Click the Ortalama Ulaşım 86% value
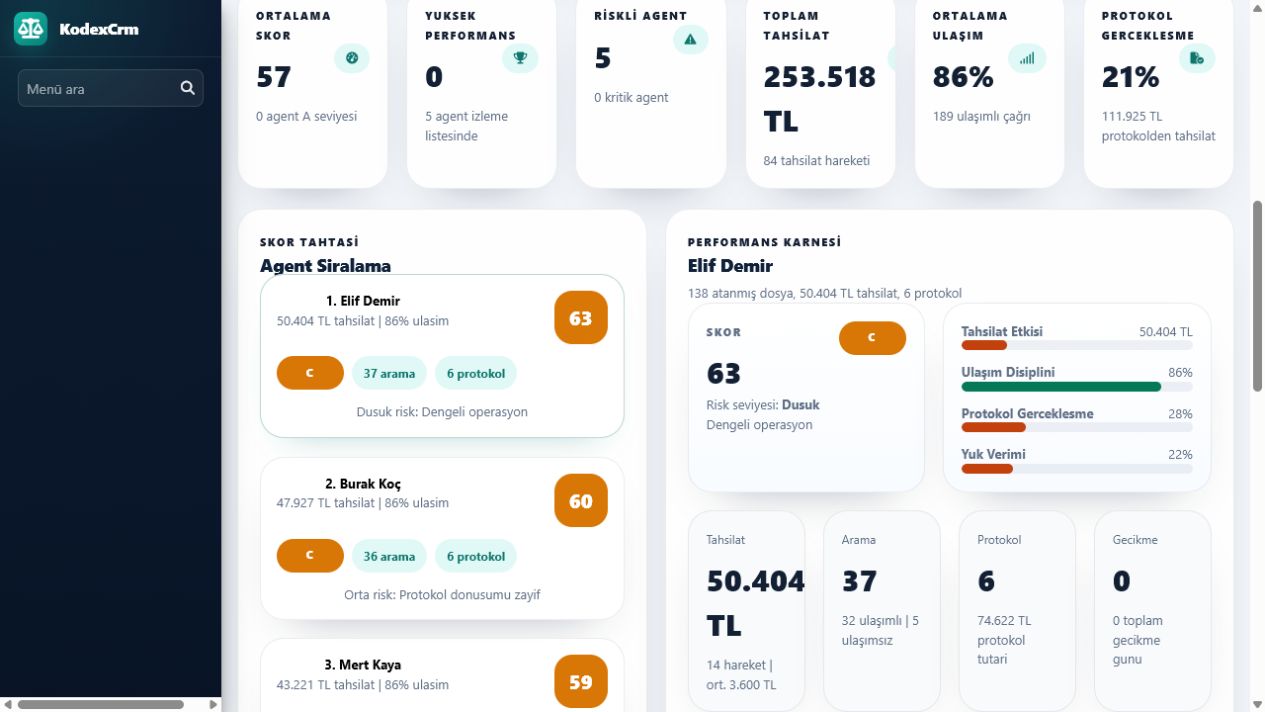 [963, 77]
